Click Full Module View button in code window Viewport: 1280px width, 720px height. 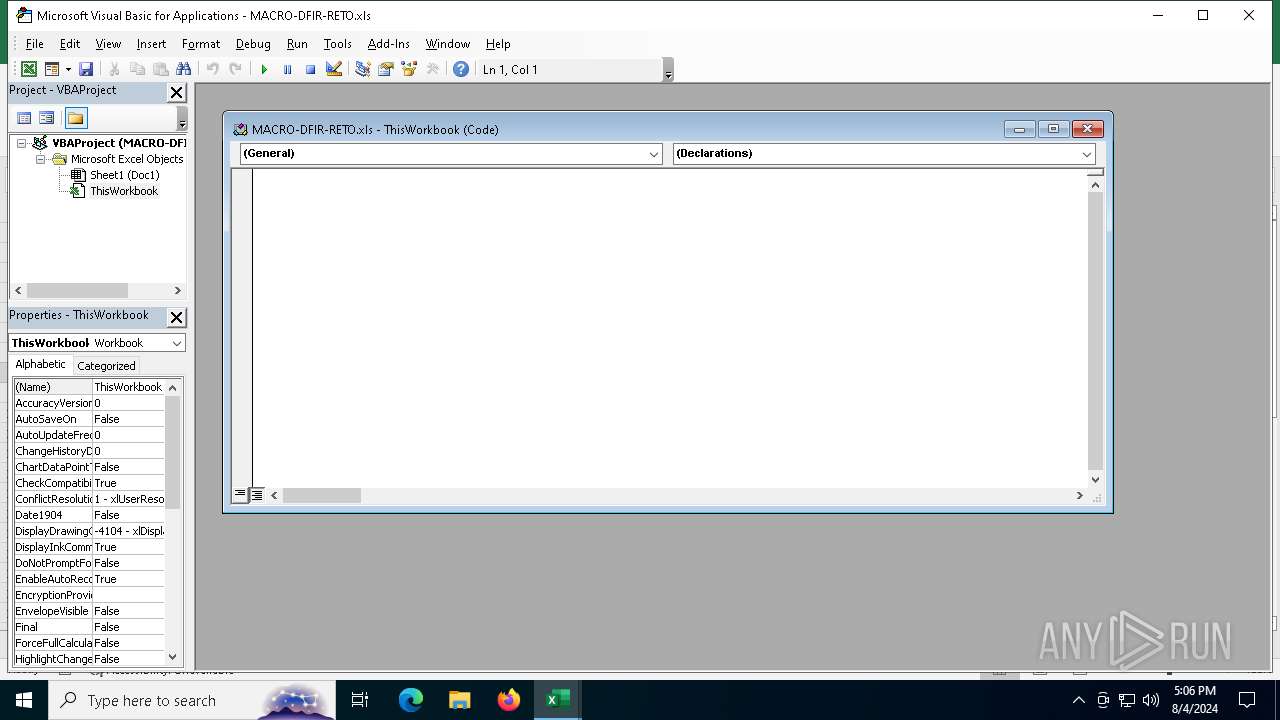tap(257, 495)
